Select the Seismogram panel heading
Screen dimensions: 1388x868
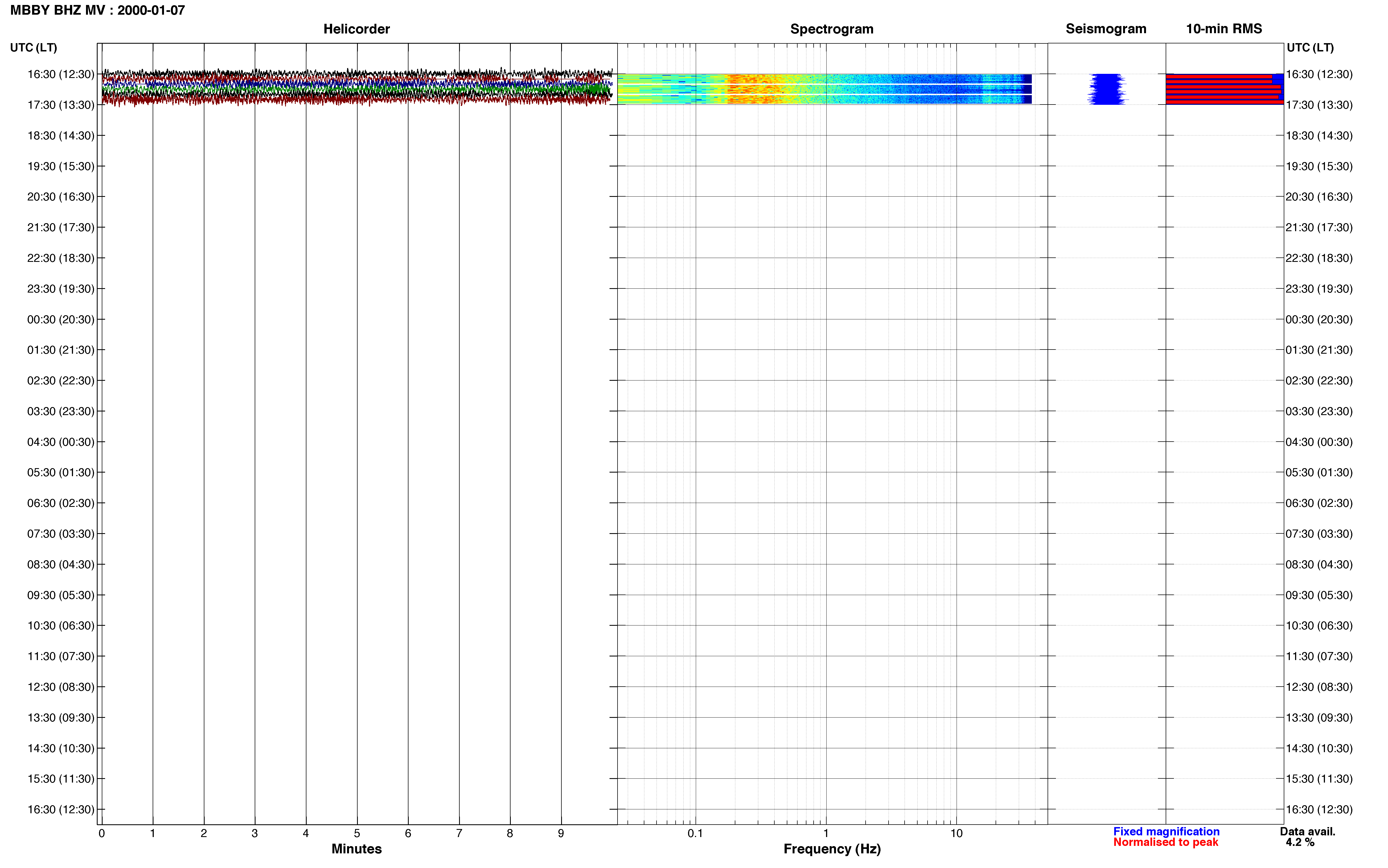click(1106, 29)
